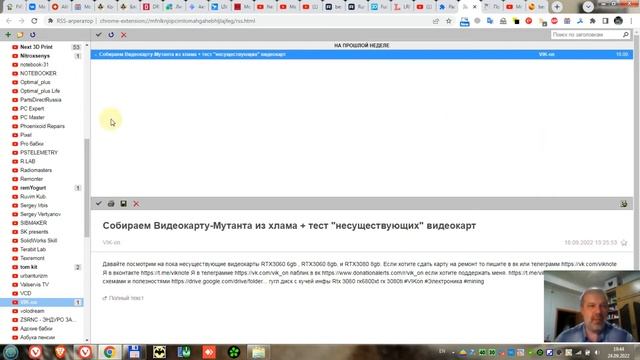Select the Optimal_plus Life feed

point(40,91)
